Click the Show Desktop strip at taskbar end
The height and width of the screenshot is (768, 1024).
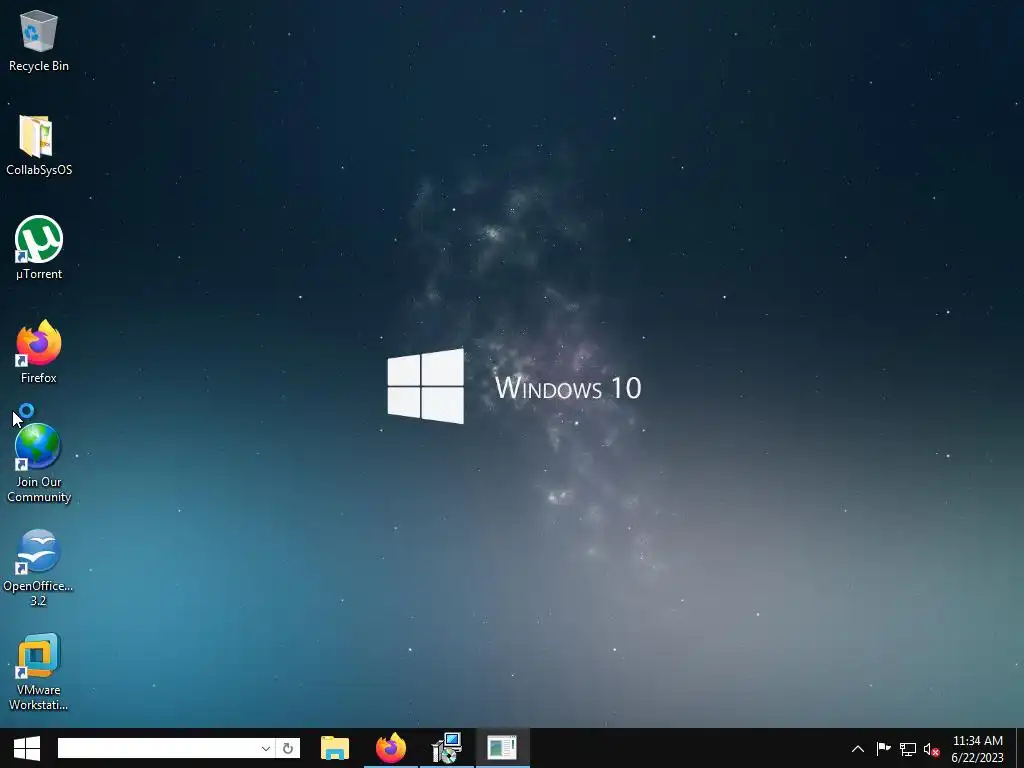pyautogui.click(x=1020, y=748)
